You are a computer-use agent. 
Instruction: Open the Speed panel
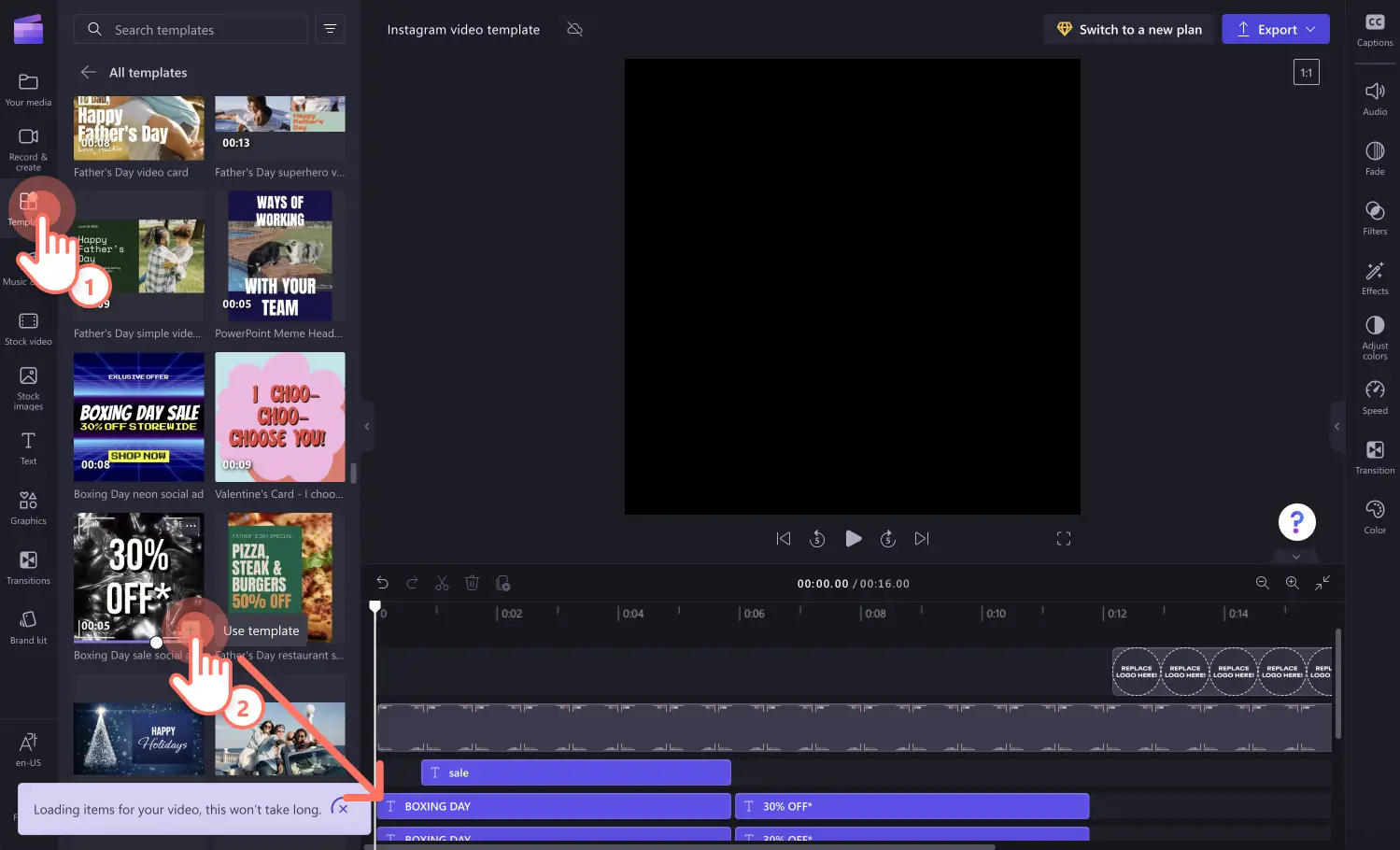(x=1375, y=397)
